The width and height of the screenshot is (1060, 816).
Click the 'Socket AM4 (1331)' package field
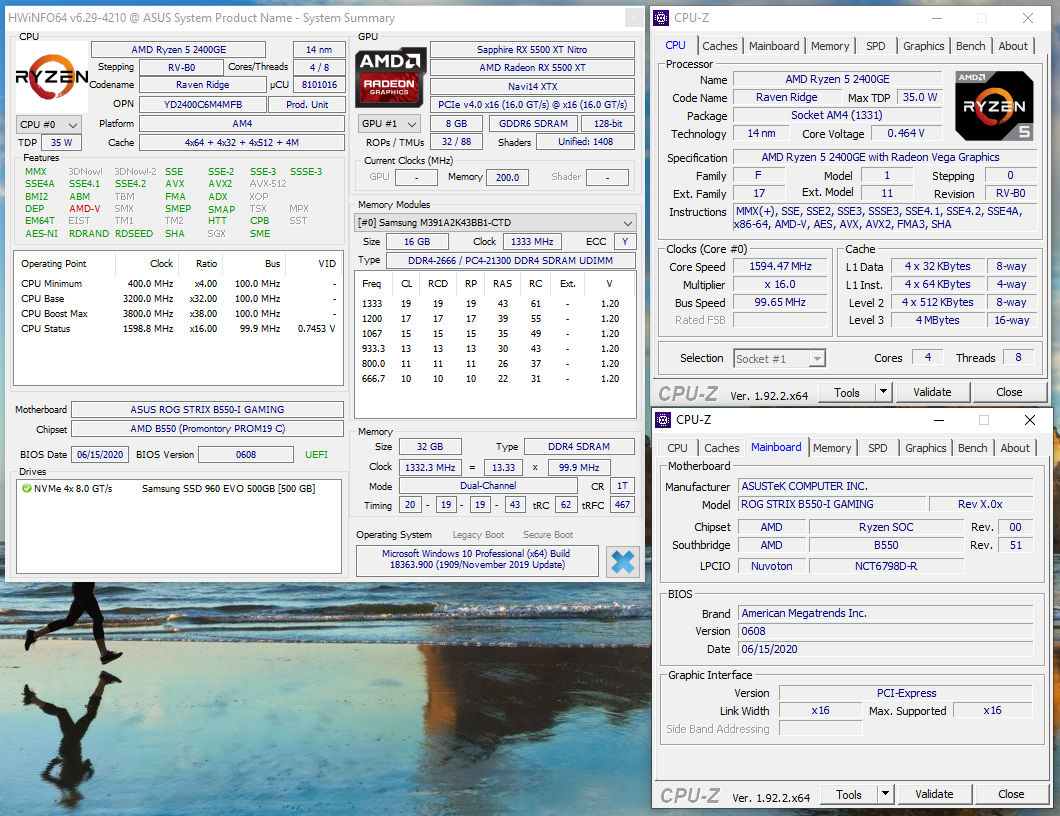pos(837,115)
